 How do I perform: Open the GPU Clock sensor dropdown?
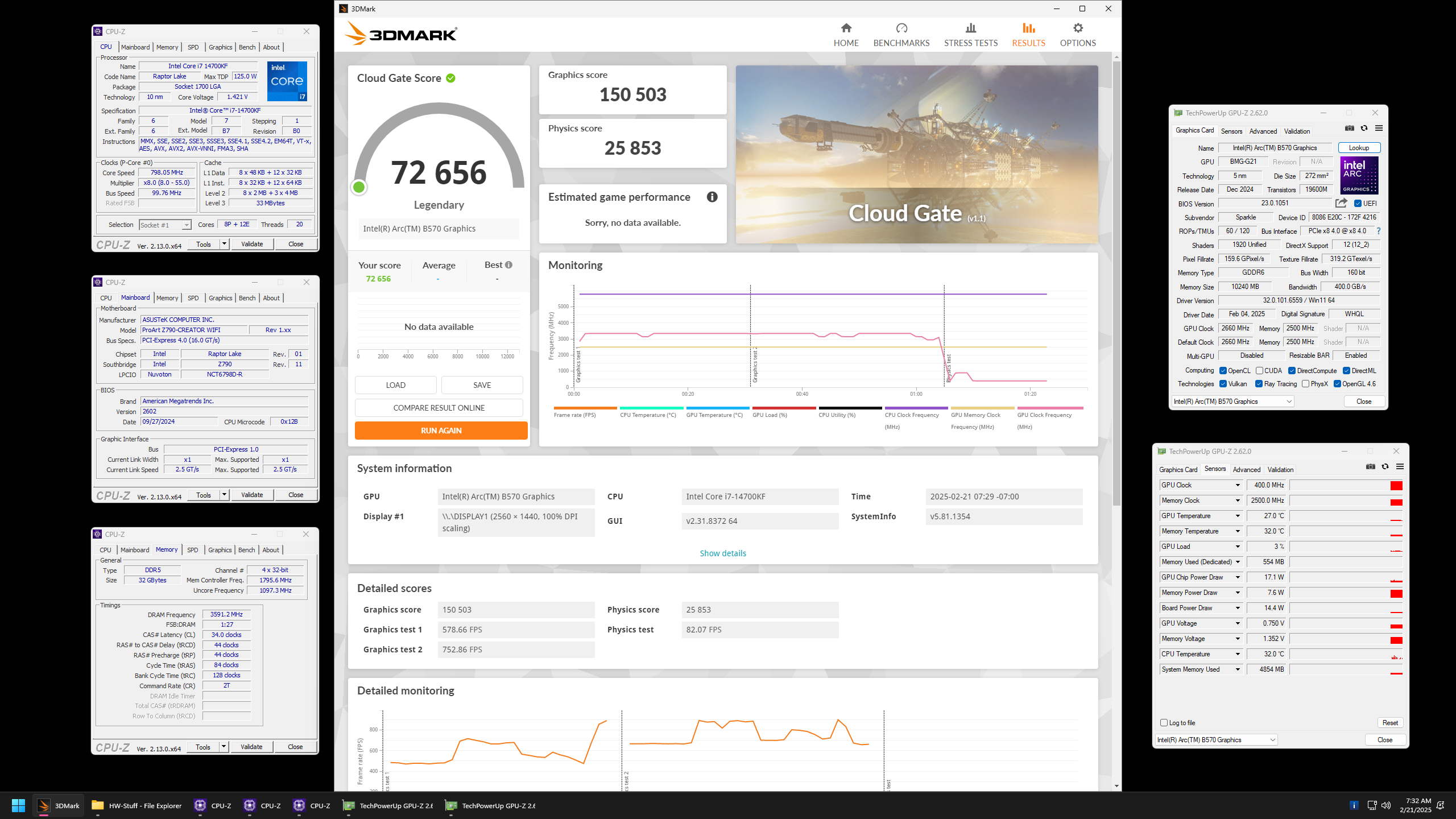(x=1237, y=485)
